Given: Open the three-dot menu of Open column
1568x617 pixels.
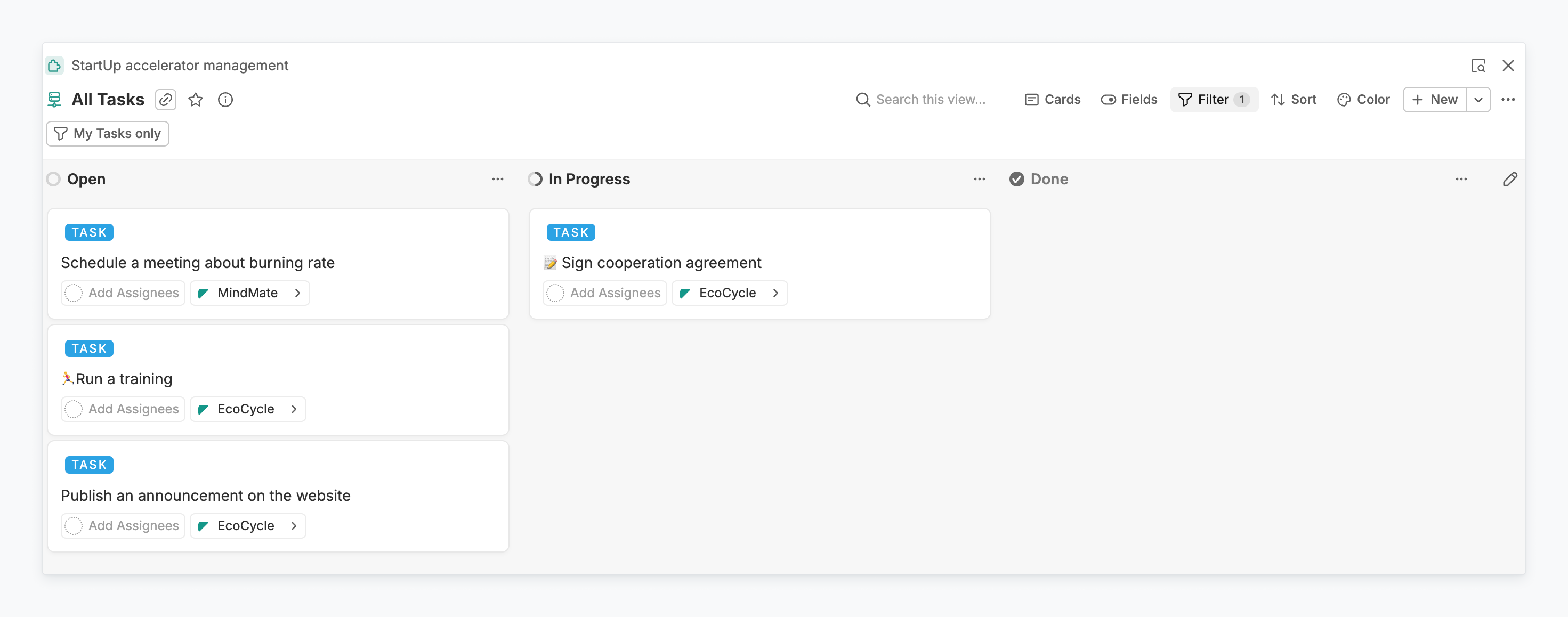Looking at the screenshot, I should [x=497, y=180].
